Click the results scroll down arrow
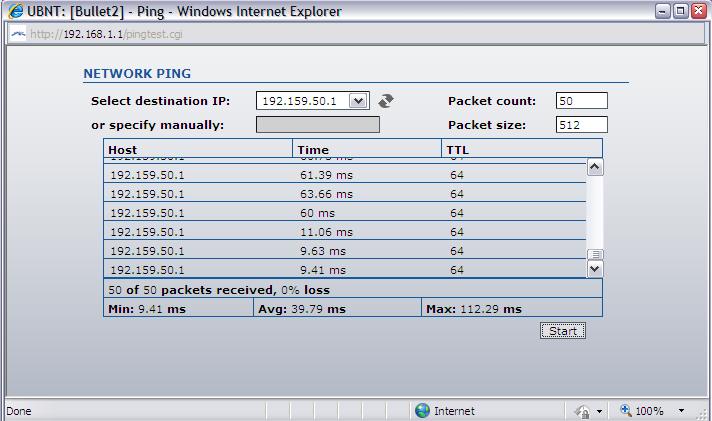The image size is (712, 421). click(x=595, y=269)
